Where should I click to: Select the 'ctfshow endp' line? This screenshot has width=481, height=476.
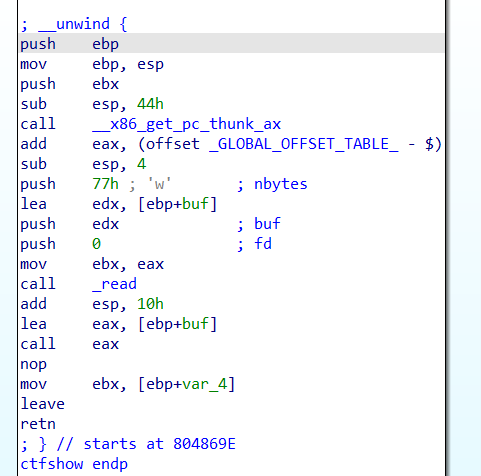[x=74, y=464]
